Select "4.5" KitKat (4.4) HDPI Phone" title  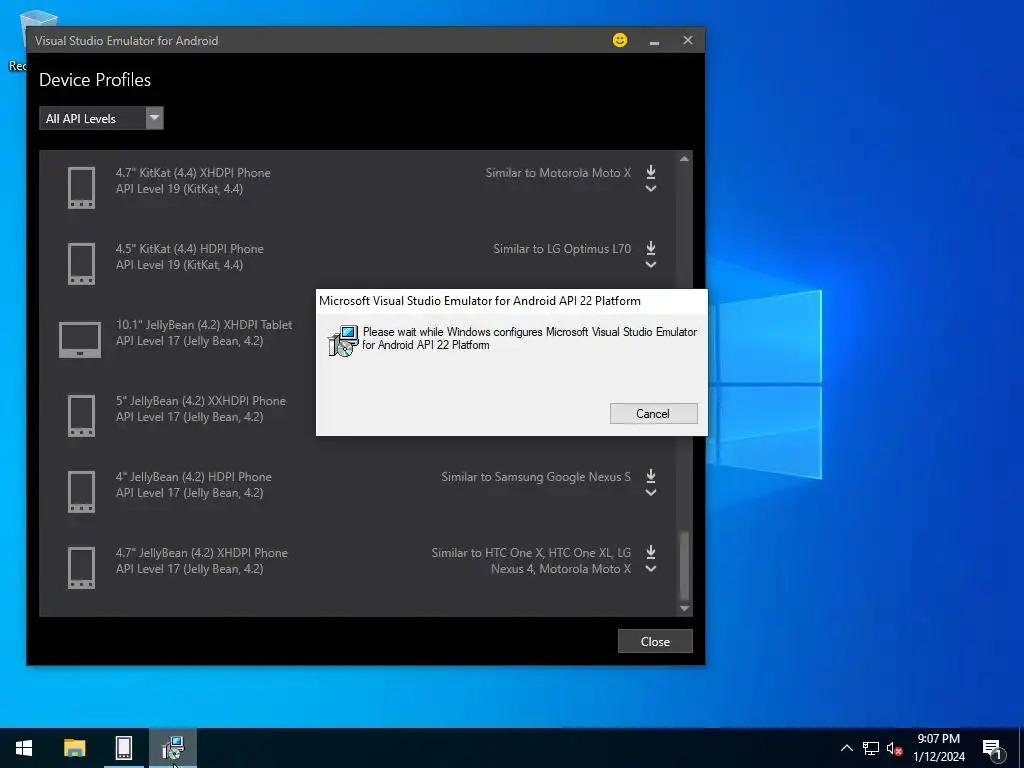coord(189,248)
